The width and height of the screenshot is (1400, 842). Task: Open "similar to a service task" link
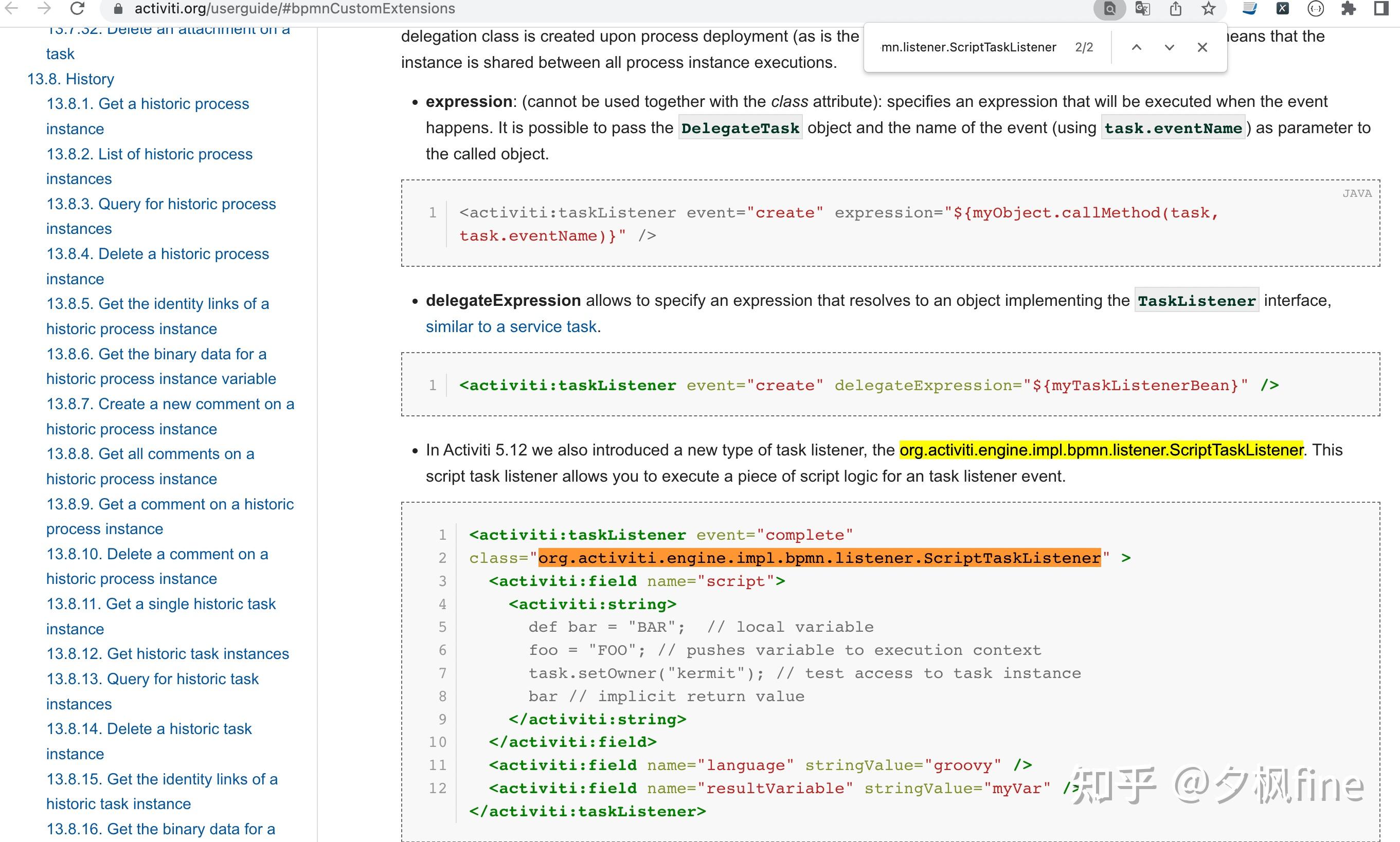[x=511, y=327]
